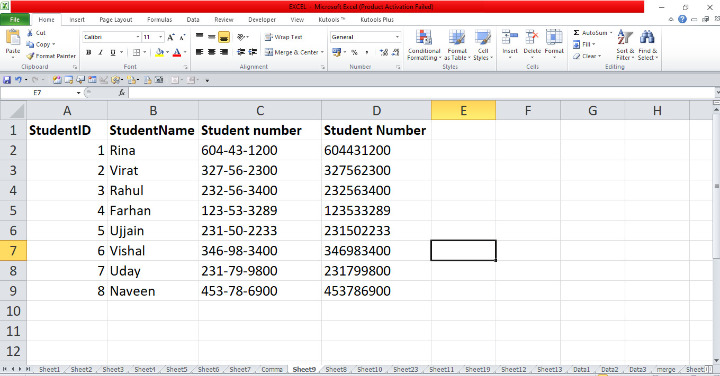Open the Sheet8 worksheet tab
720x376 pixels.
tap(336, 369)
